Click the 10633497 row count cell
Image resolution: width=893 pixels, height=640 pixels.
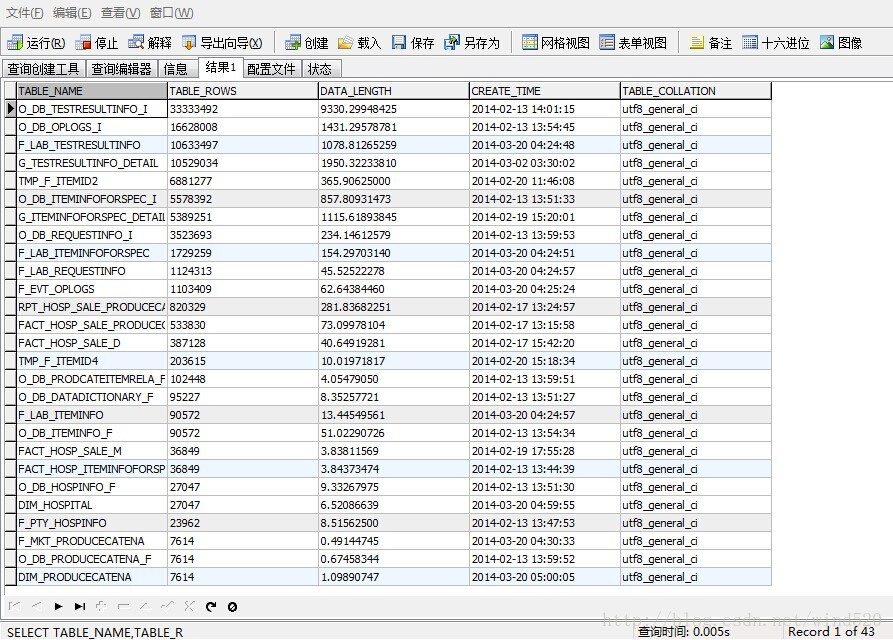click(x=243, y=145)
